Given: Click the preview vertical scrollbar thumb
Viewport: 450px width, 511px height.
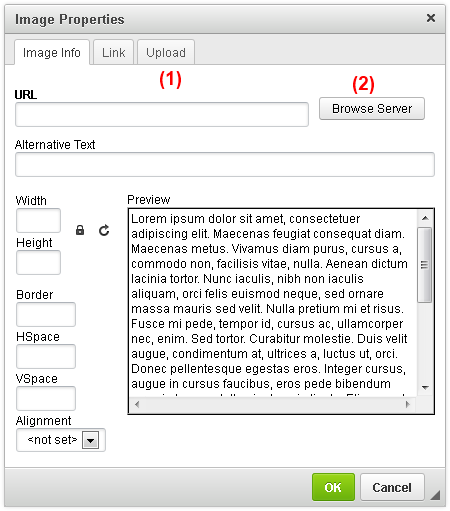Looking at the screenshot, I should click(x=425, y=265).
